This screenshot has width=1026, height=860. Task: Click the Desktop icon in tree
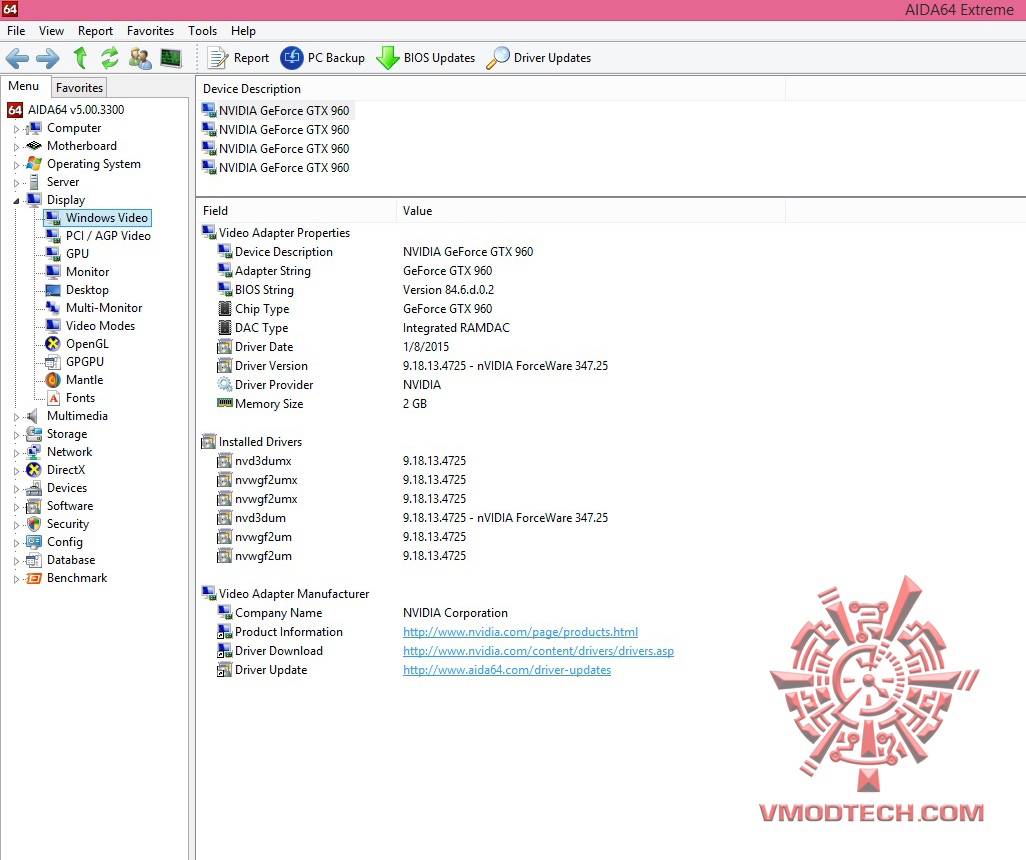[x=53, y=289]
